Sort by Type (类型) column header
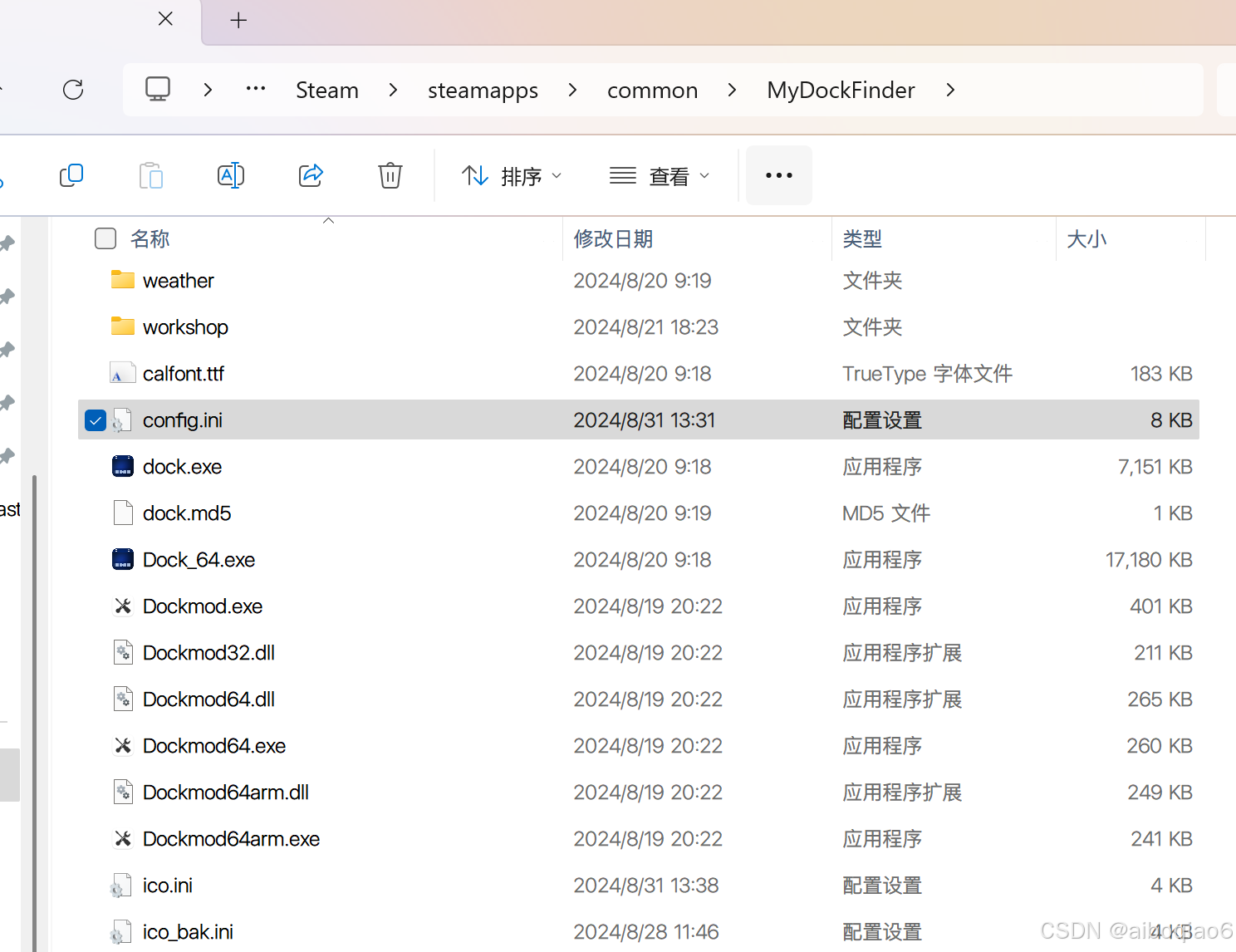The image size is (1236, 952). pos(862,239)
